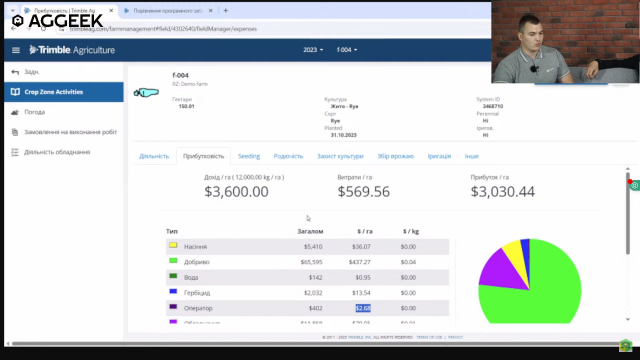Click scrollbar down arrow in content panel
Image resolution: width=640 pixels, height=360 pixels.
point(628,319)
